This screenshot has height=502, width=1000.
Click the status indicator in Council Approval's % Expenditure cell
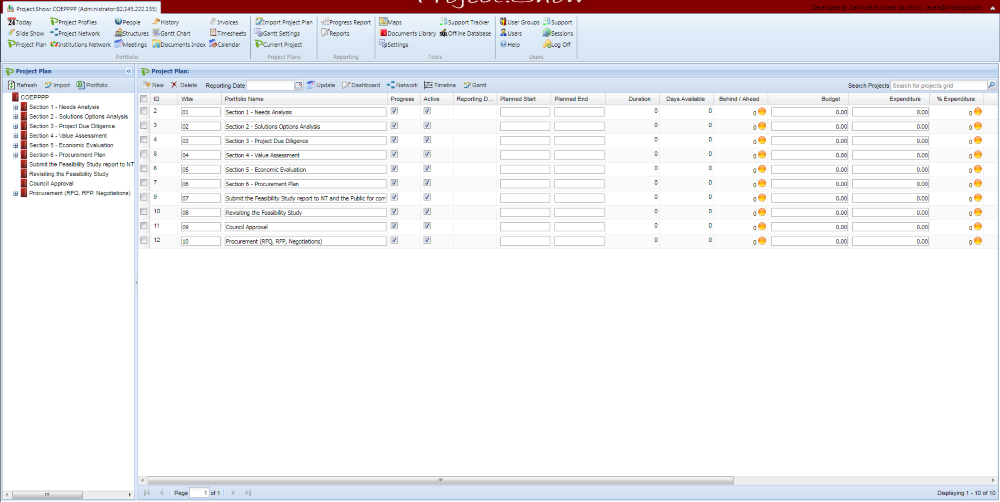(x=978, y=228)
